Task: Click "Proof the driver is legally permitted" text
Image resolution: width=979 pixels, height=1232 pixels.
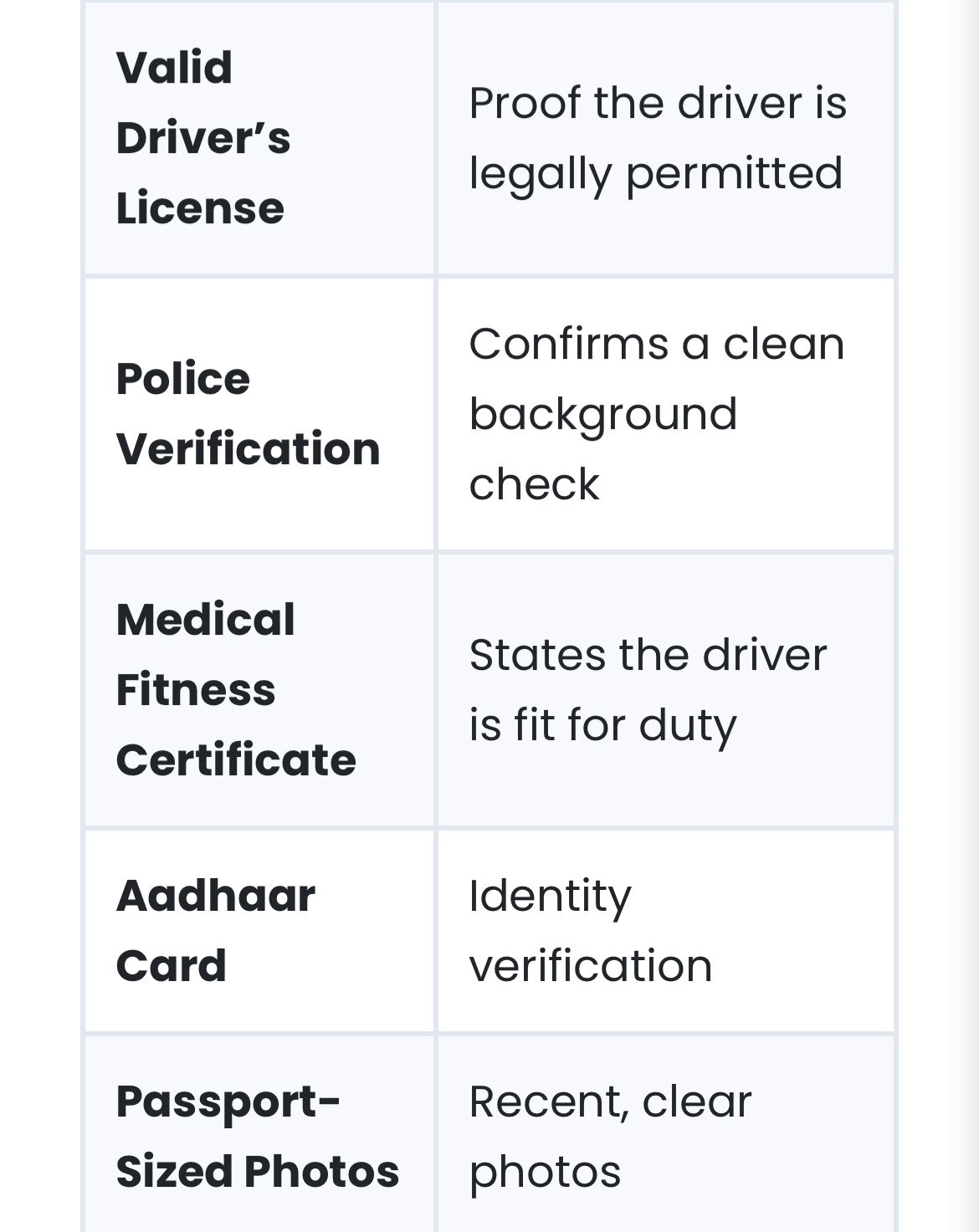Action: point(658,138)
